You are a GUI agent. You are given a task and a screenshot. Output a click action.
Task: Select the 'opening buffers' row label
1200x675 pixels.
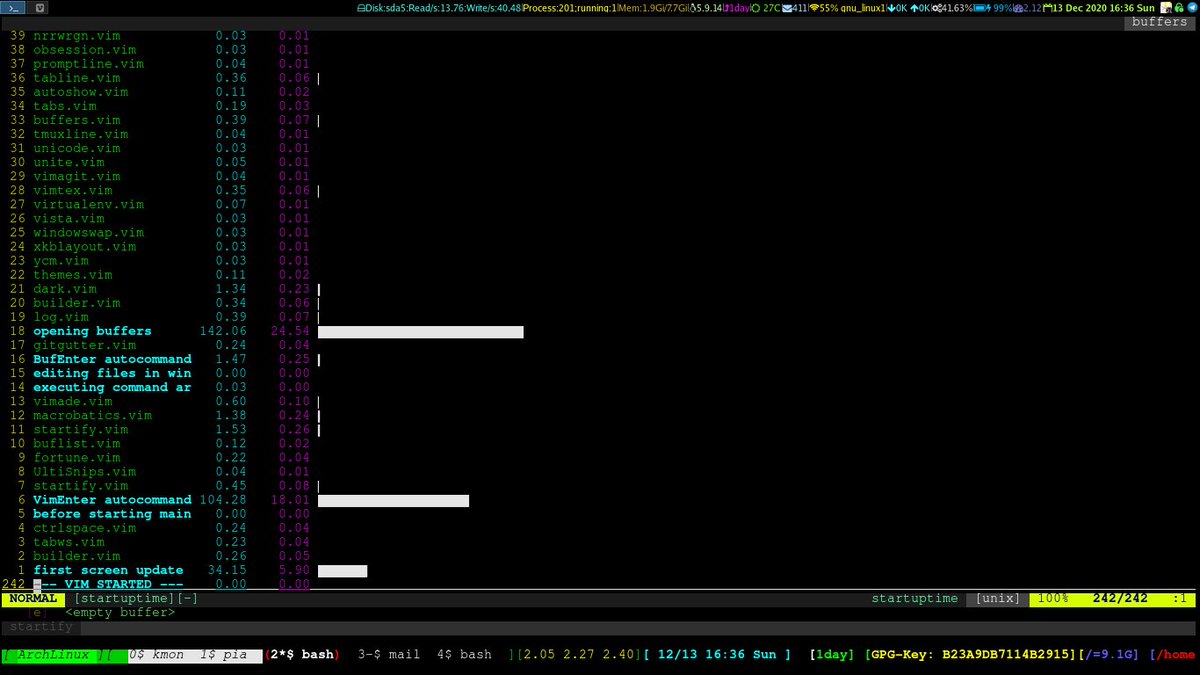click(92, 331)
